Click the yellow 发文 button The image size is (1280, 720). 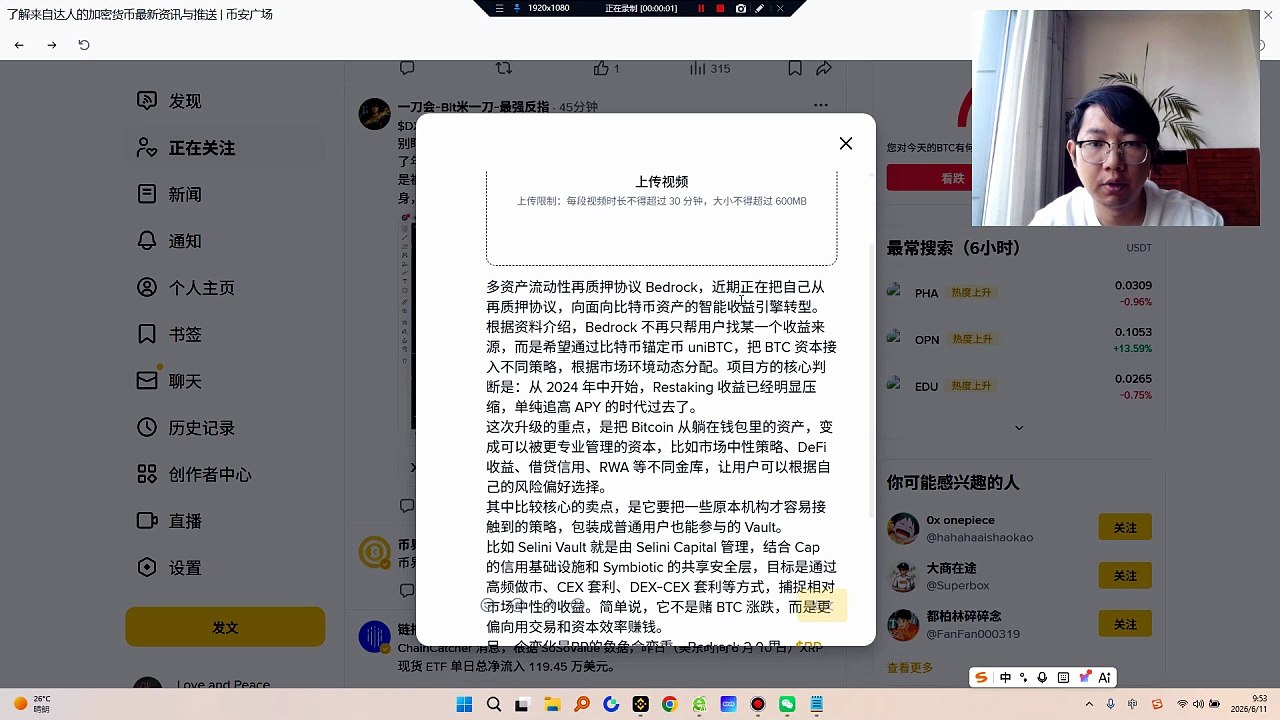click(225, 627)
